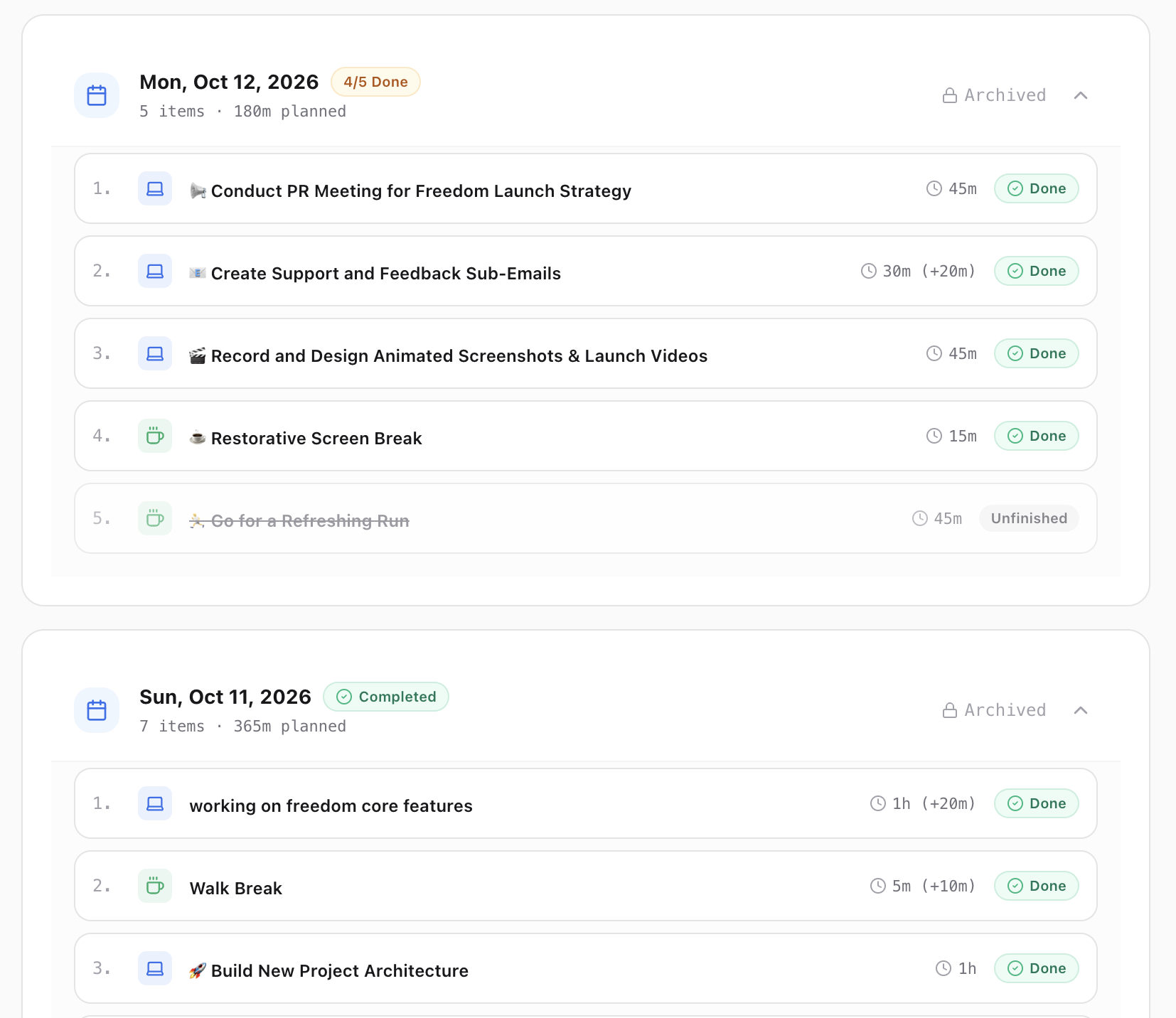The height and width of the screenshot is (1018, 1176).
Task: Select the Walk Break title
Action: 236,889
